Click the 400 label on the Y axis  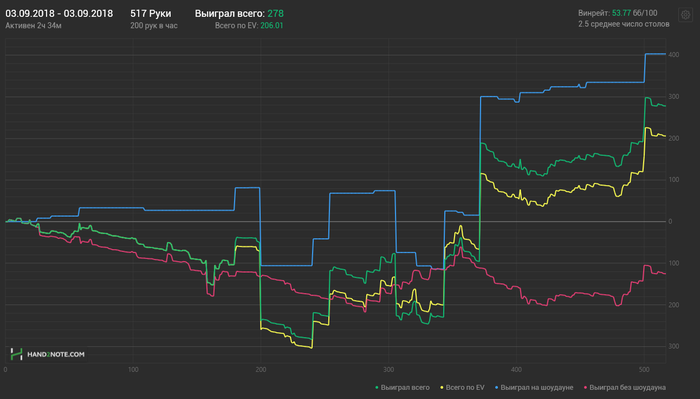click(x=674, y=55)
